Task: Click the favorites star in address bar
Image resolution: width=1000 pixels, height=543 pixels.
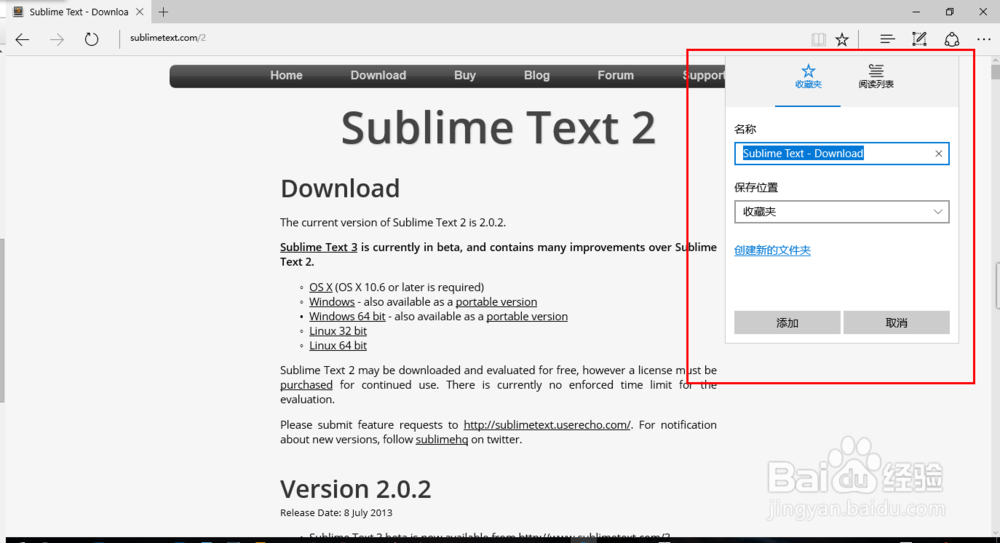Action: pos(842,40)
